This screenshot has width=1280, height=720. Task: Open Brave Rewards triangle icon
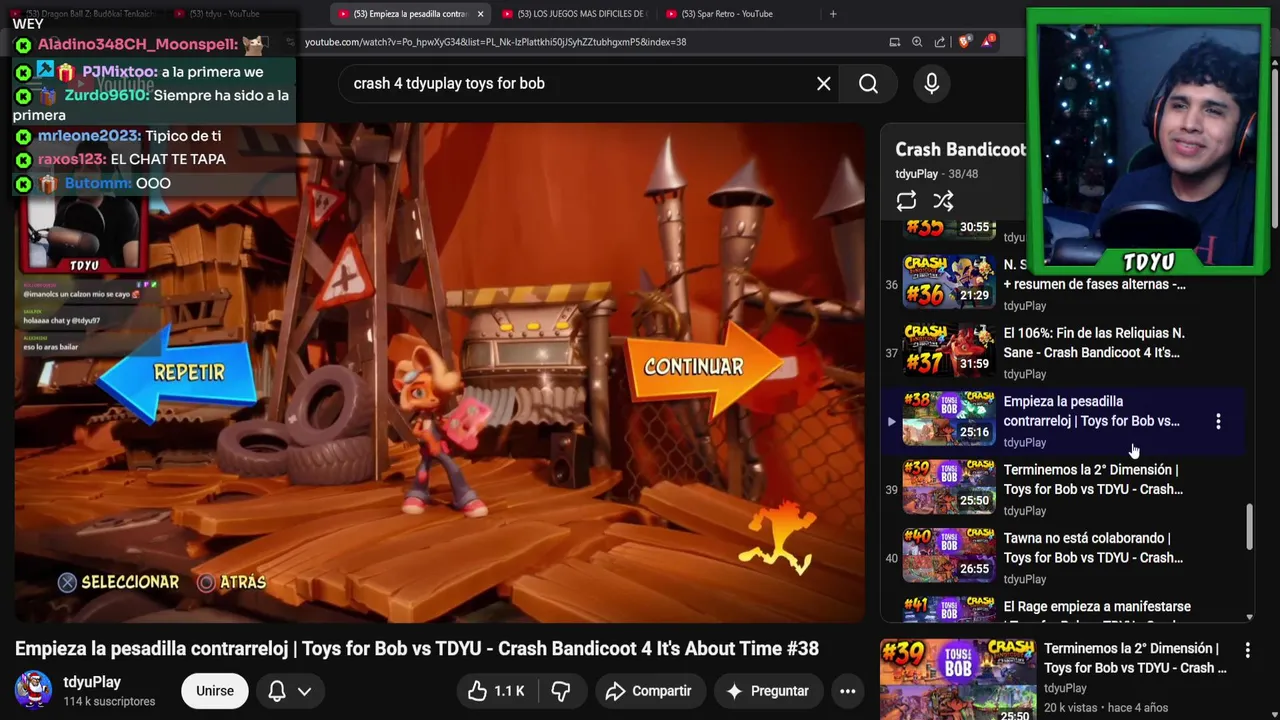[x=988, y=41]
